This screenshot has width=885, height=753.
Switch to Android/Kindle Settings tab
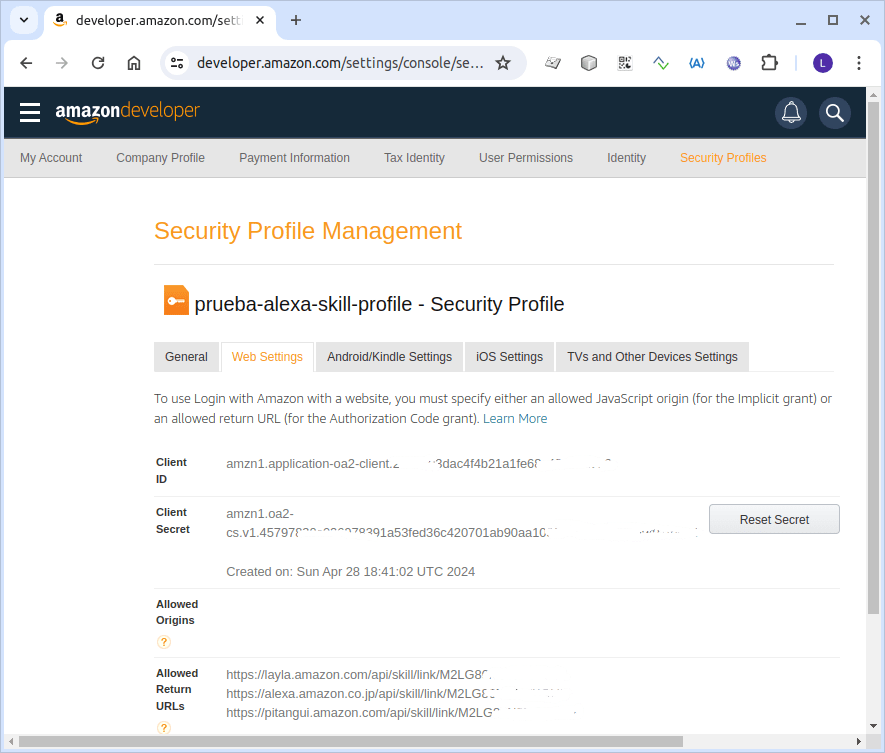click(x=389, y=357)
